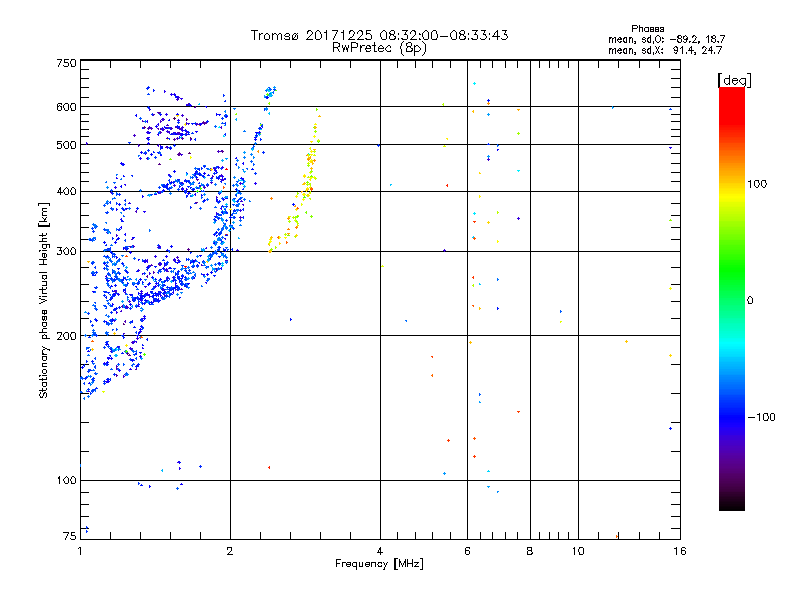Click the y-axis label 'Stationary phase Virtual Height [km]'

point(44,301)
